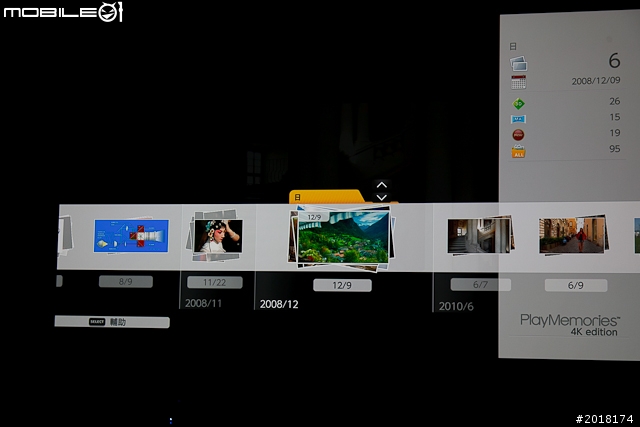Open the courtyard staircase photo stack 6/7
Image resolution: width=640 pixels, height=427 pixels.
pyautogui.click(x=480, y=236)
